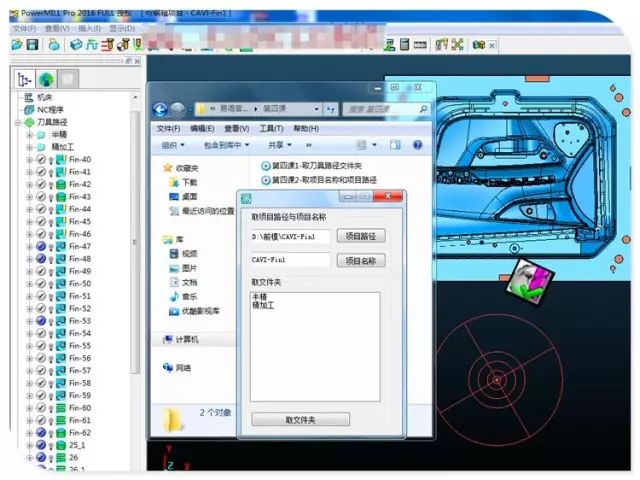Toggle the checkmark on toolpath Fin-47
Viewport: 640px width, 480px height.
pos(41,246)
